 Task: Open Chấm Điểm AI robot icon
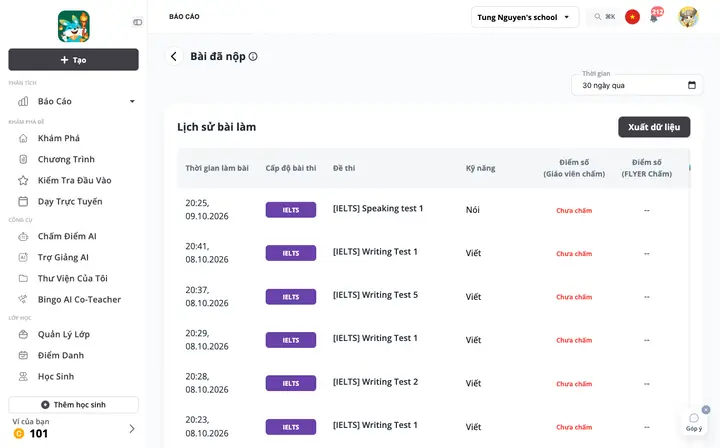23,236
